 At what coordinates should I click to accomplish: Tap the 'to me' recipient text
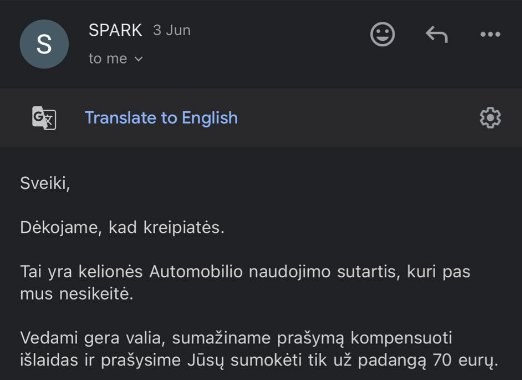[x=108, y=59]
